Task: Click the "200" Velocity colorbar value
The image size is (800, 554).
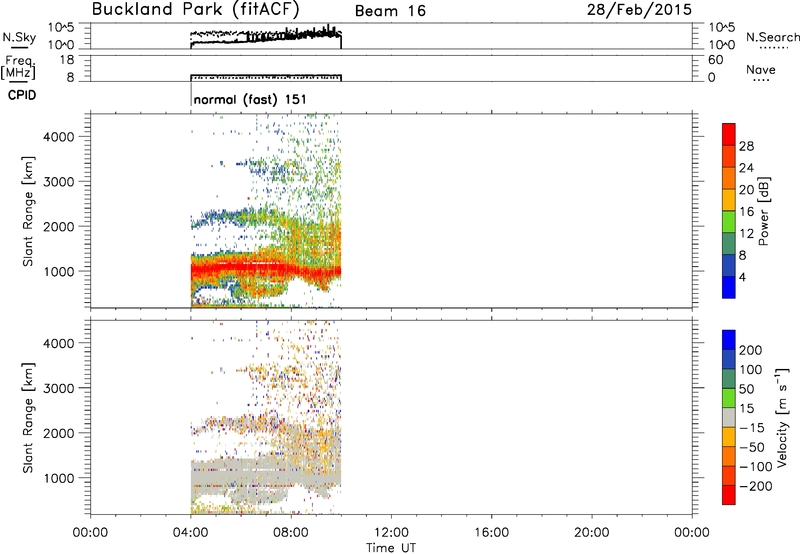Action: pyautogui.click(x=751, y=350)
